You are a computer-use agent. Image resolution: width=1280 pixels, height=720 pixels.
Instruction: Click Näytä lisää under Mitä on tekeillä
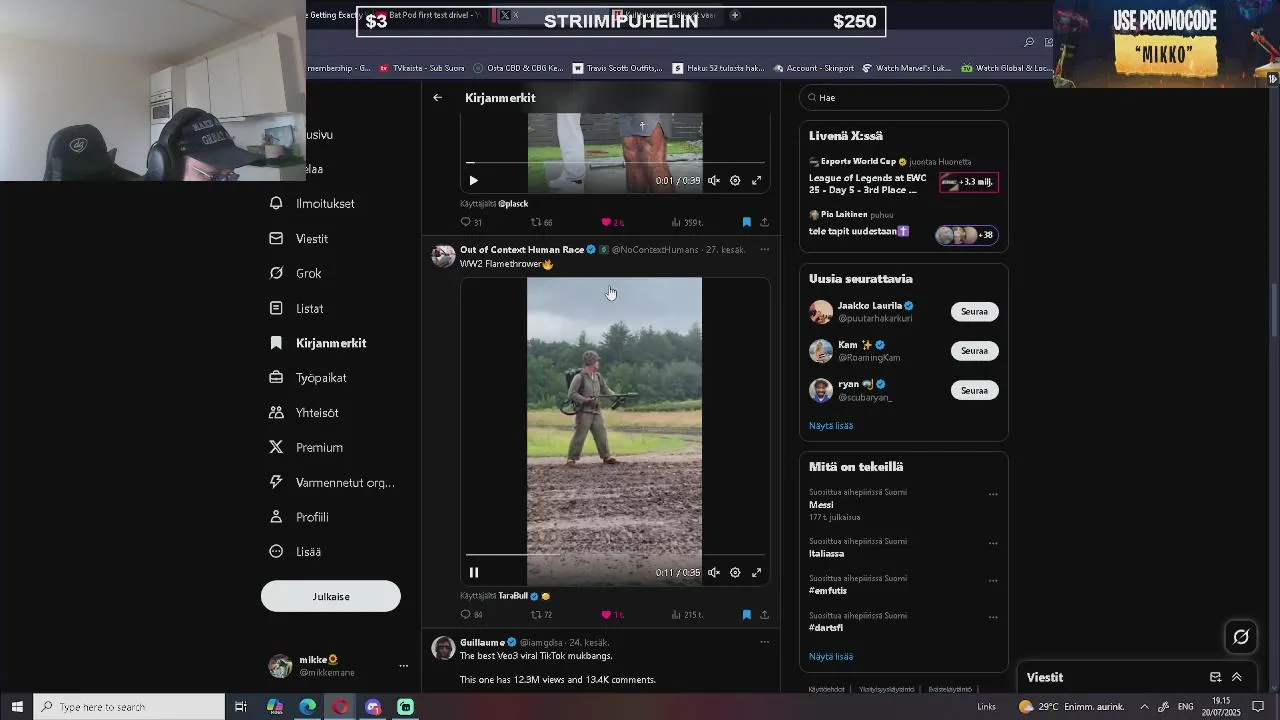point(831,657)
